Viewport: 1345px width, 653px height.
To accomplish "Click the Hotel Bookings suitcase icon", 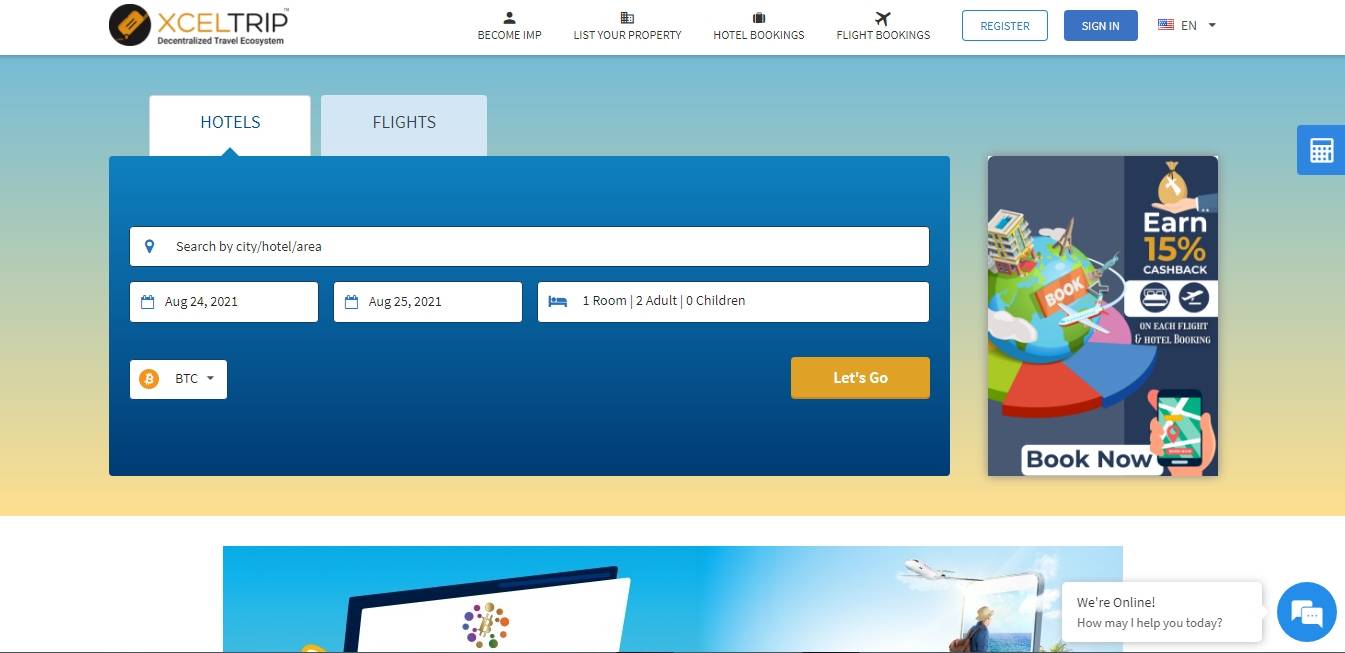I will tap(758, 18).
